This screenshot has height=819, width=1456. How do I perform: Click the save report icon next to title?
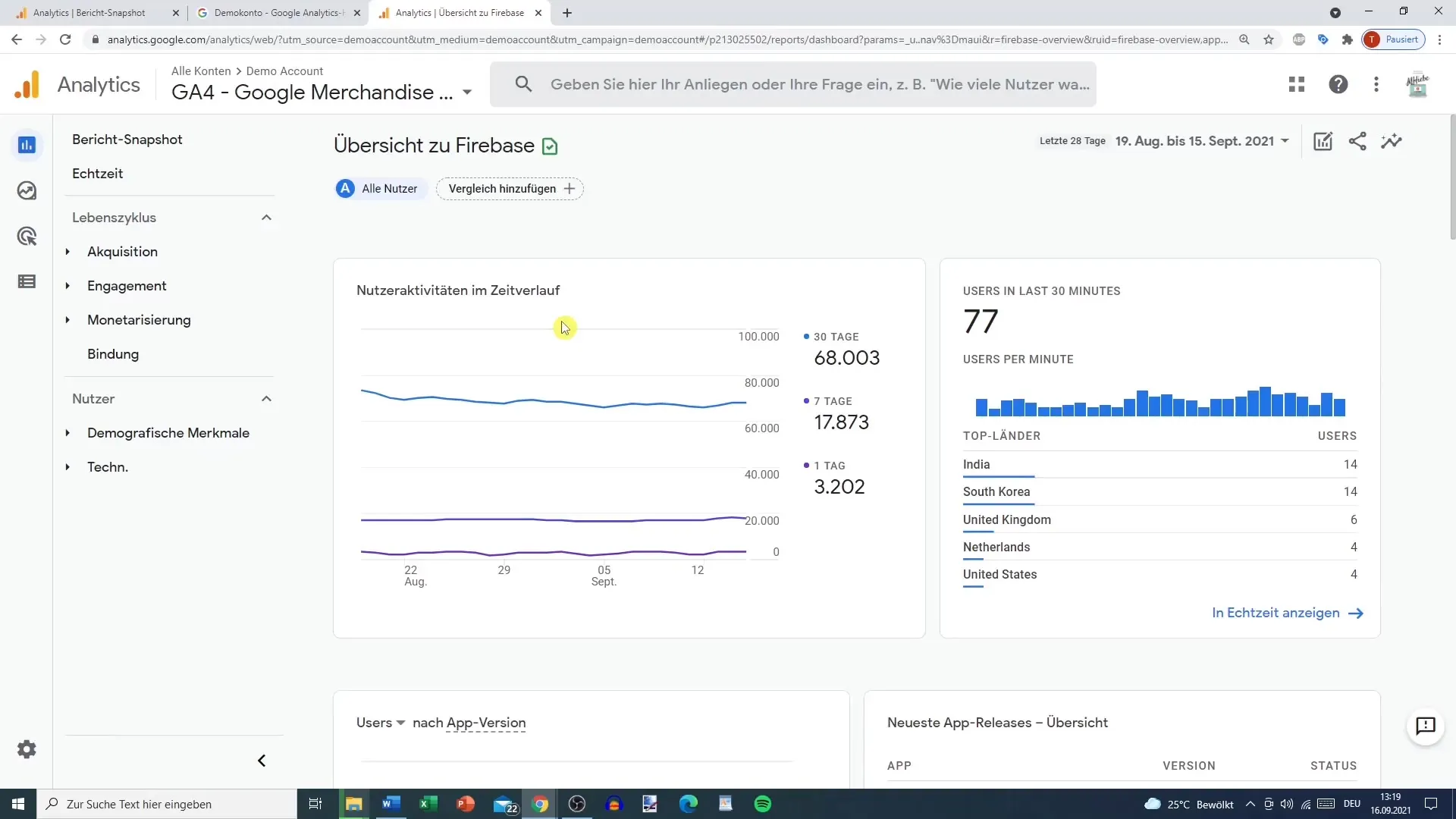[550, 145]
